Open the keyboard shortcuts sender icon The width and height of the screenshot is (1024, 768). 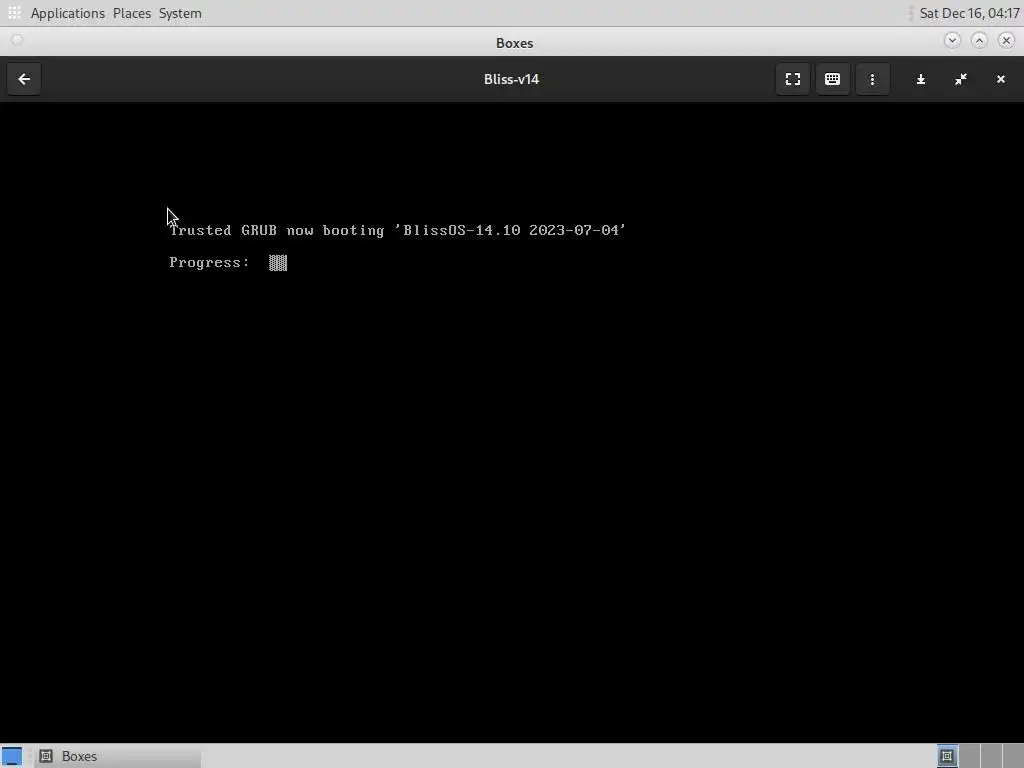pos(832,79)
